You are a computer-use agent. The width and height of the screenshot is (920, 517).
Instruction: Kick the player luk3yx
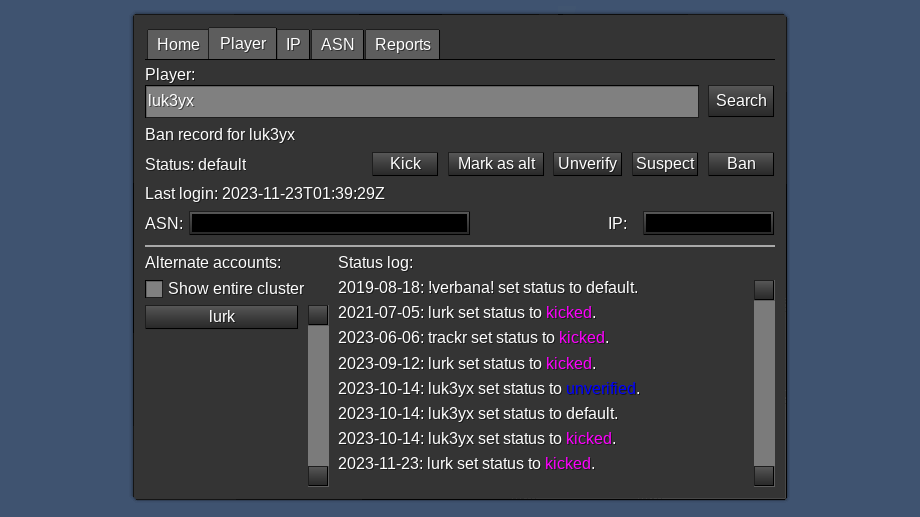tap(405, 164)
